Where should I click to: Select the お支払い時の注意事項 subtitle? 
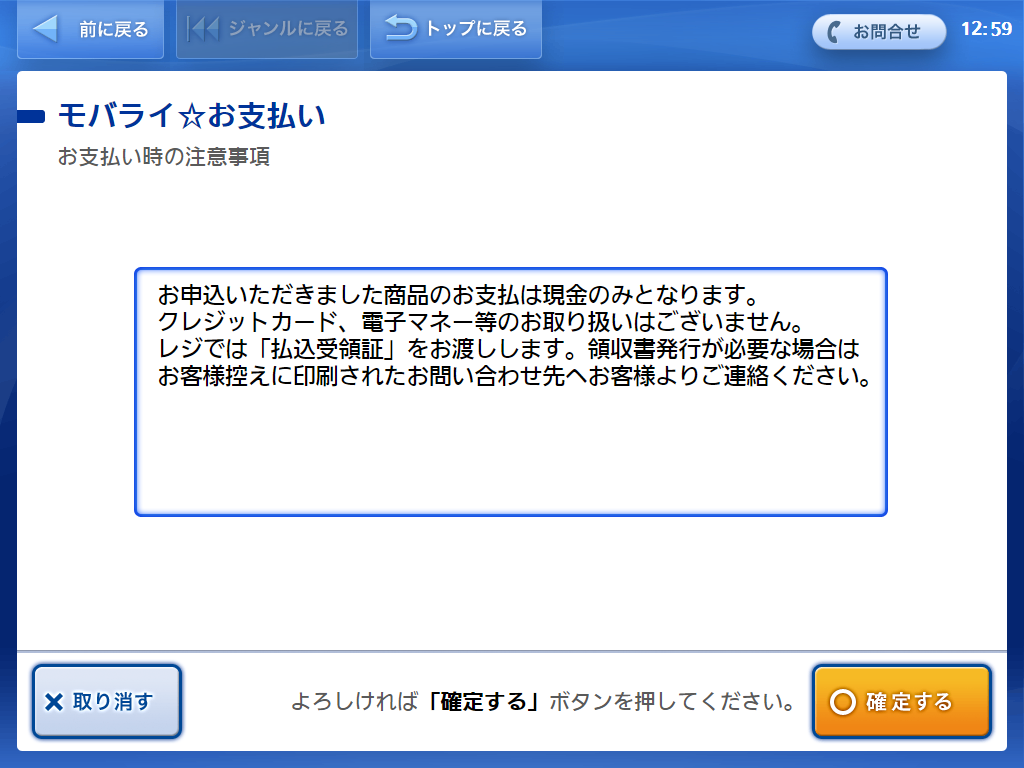point(164,157)
